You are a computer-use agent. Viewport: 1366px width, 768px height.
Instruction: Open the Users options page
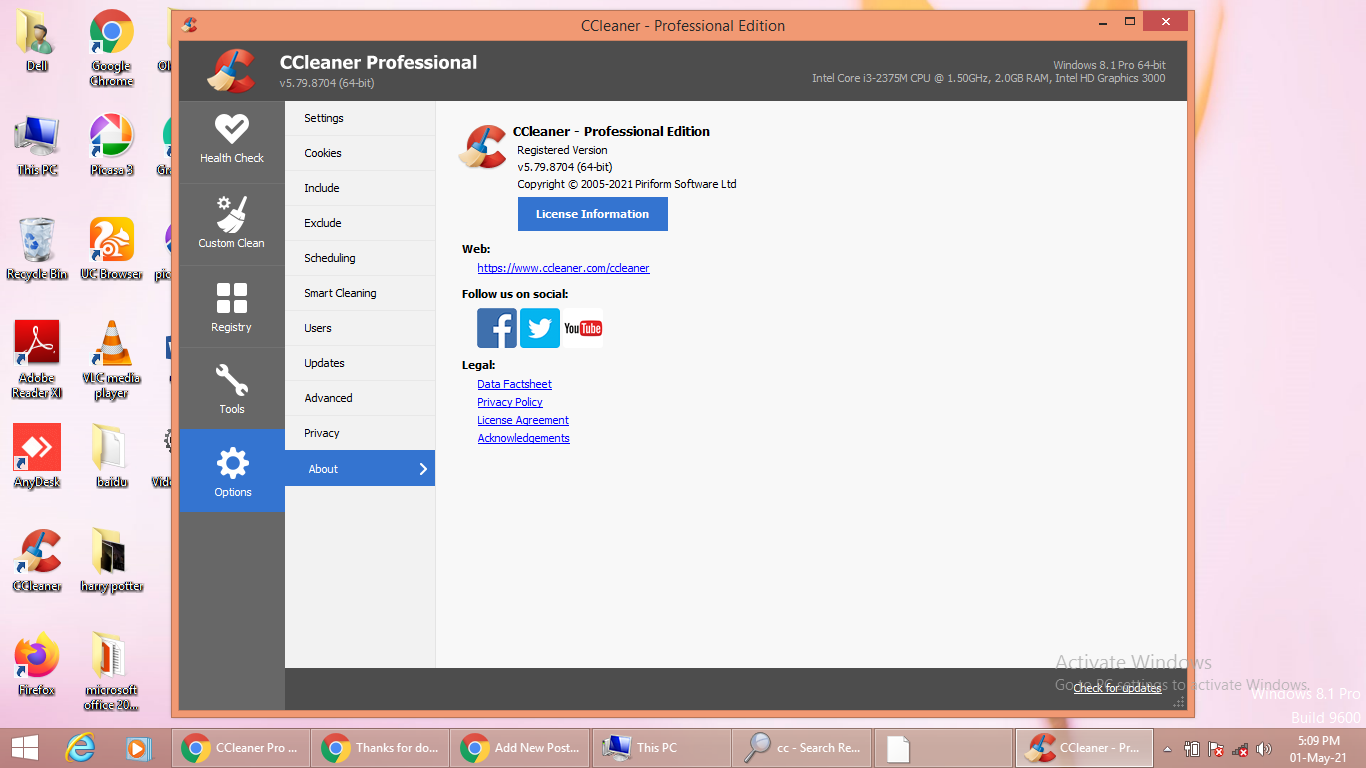360,328
